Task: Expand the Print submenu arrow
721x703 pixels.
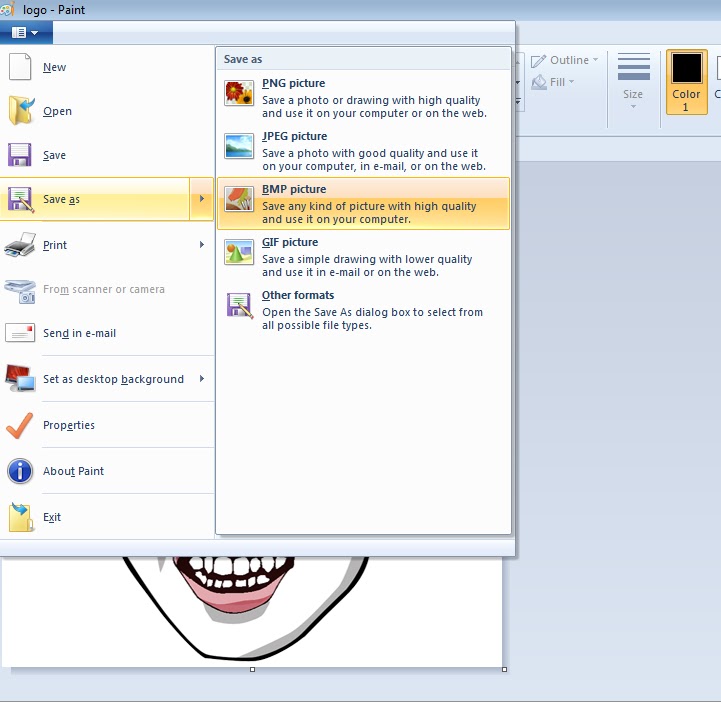Action: point(202,245)
